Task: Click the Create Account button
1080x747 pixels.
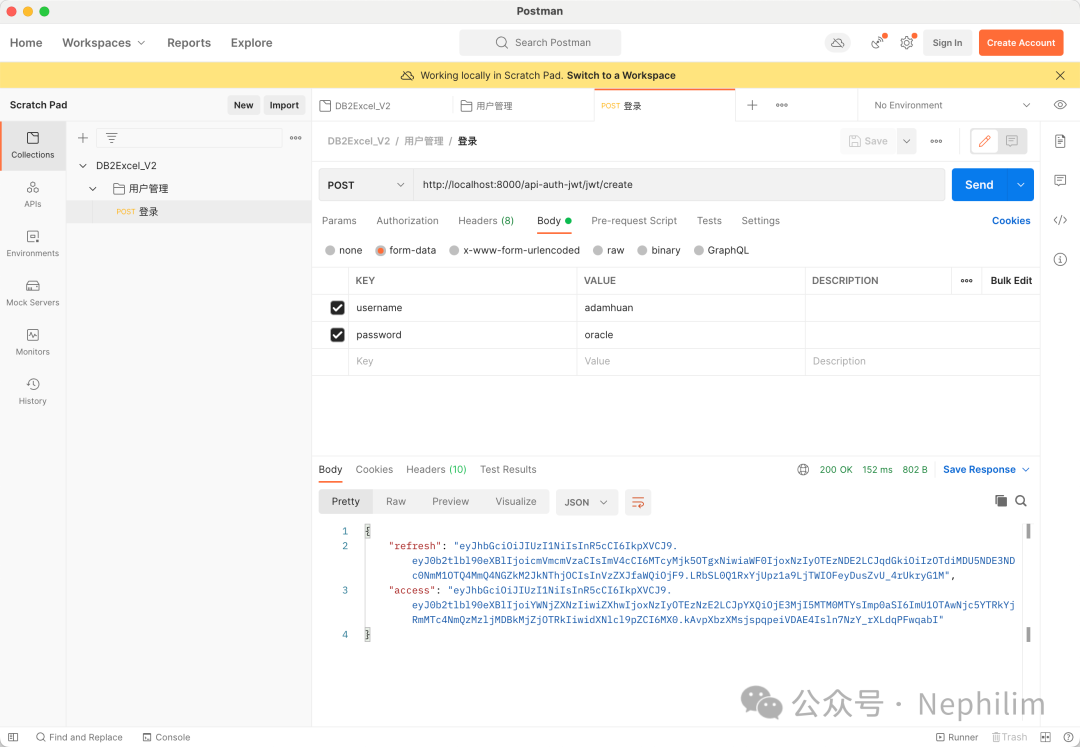Action: (1021, 43)
